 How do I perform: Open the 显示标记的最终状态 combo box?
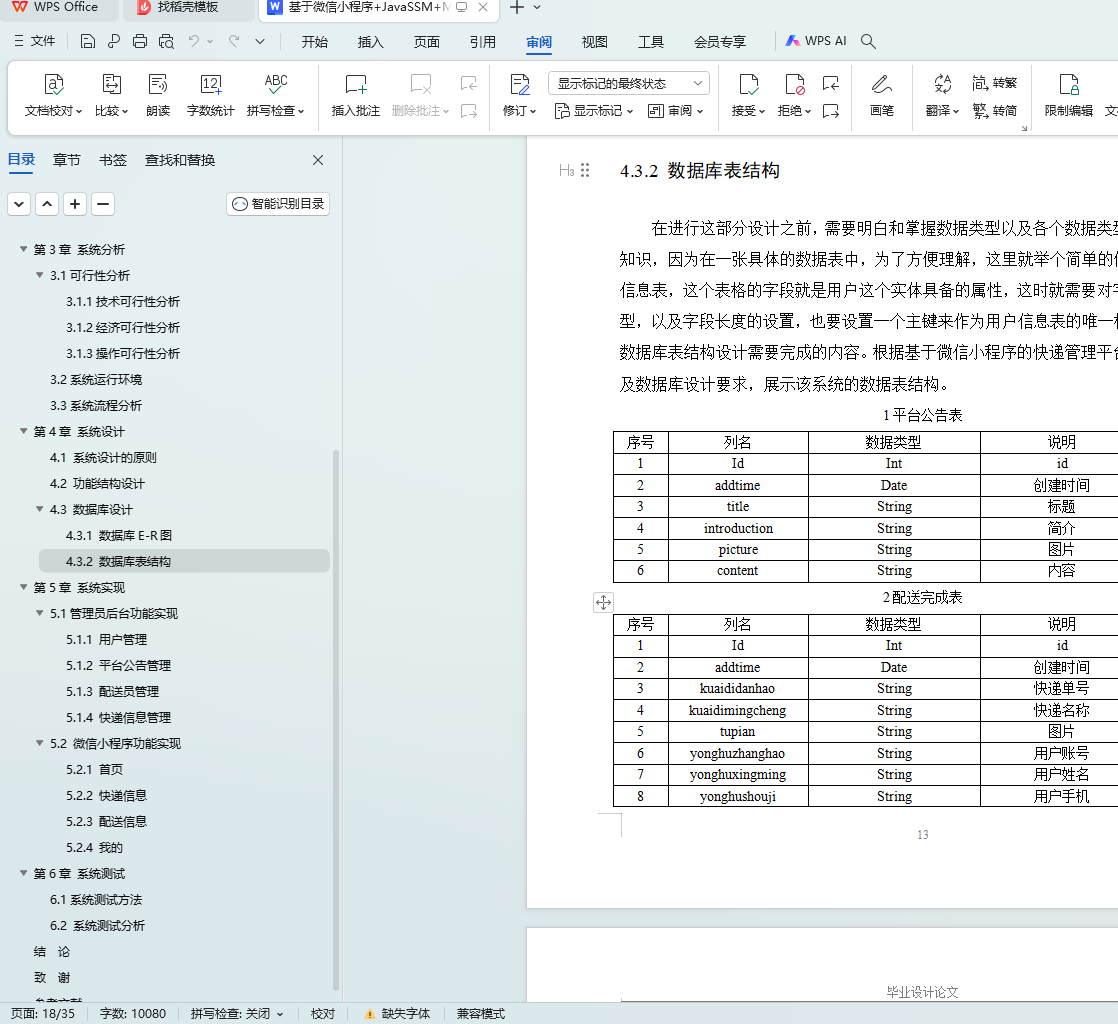[x=629, y=83]
